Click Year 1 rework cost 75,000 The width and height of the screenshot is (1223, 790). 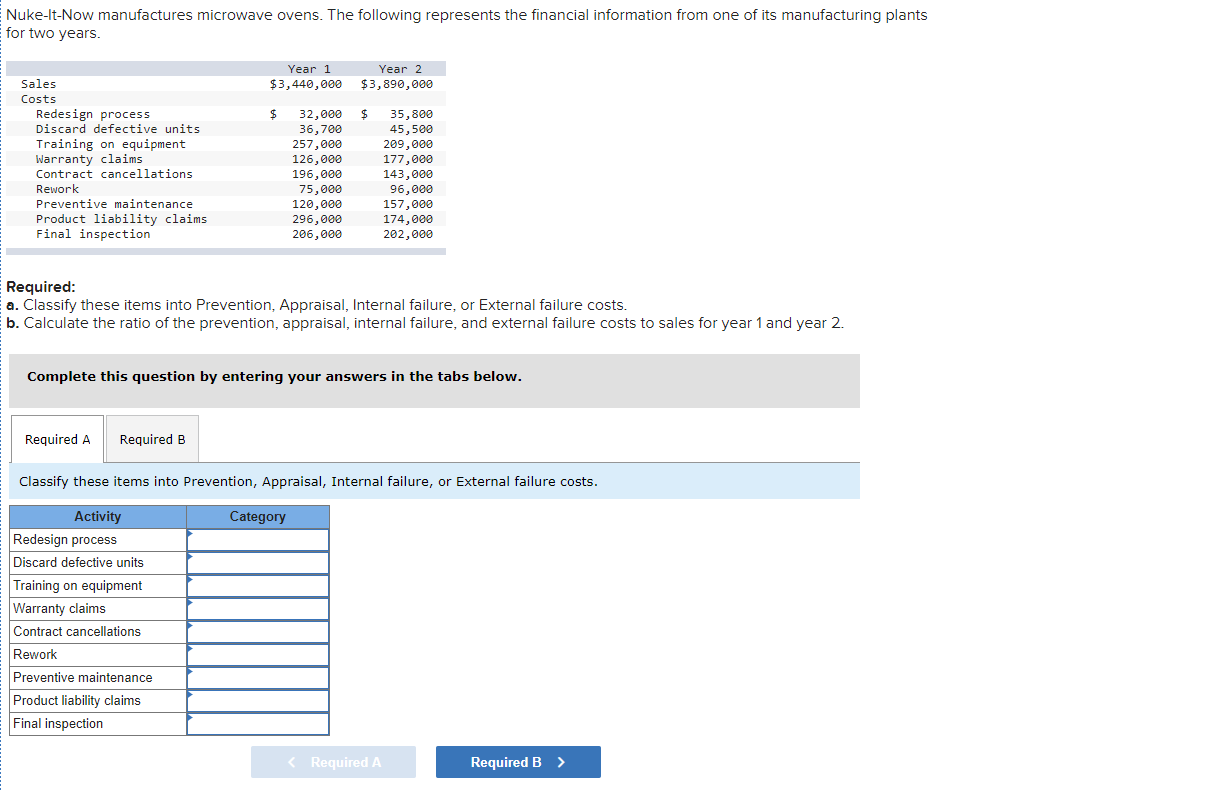pyautogui.click(x=320, y=189)
